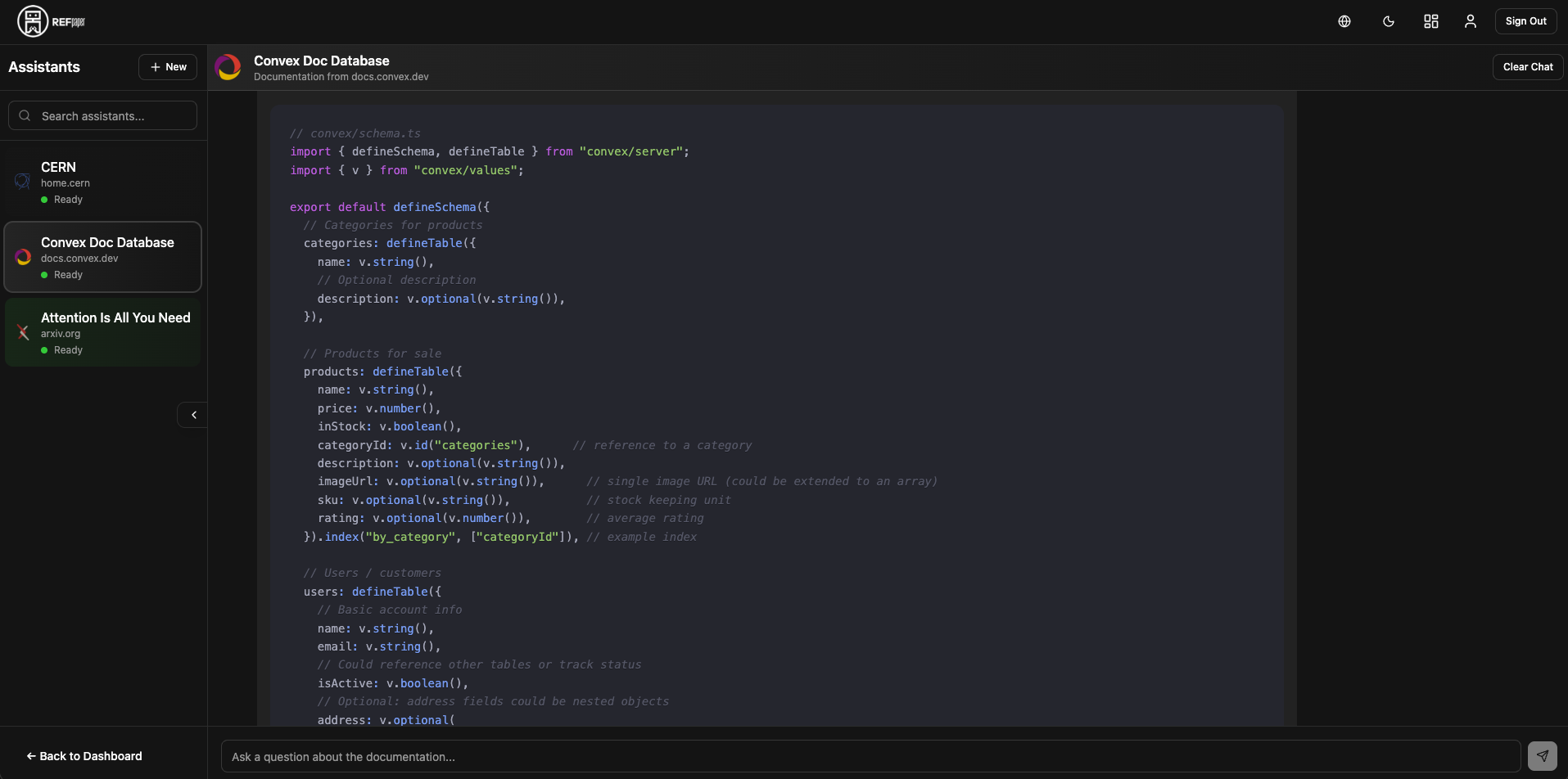This screenshot has height=779, width=1568.
Task: Click the "// Users / customers" comment
Action: (x=373, y=573)
